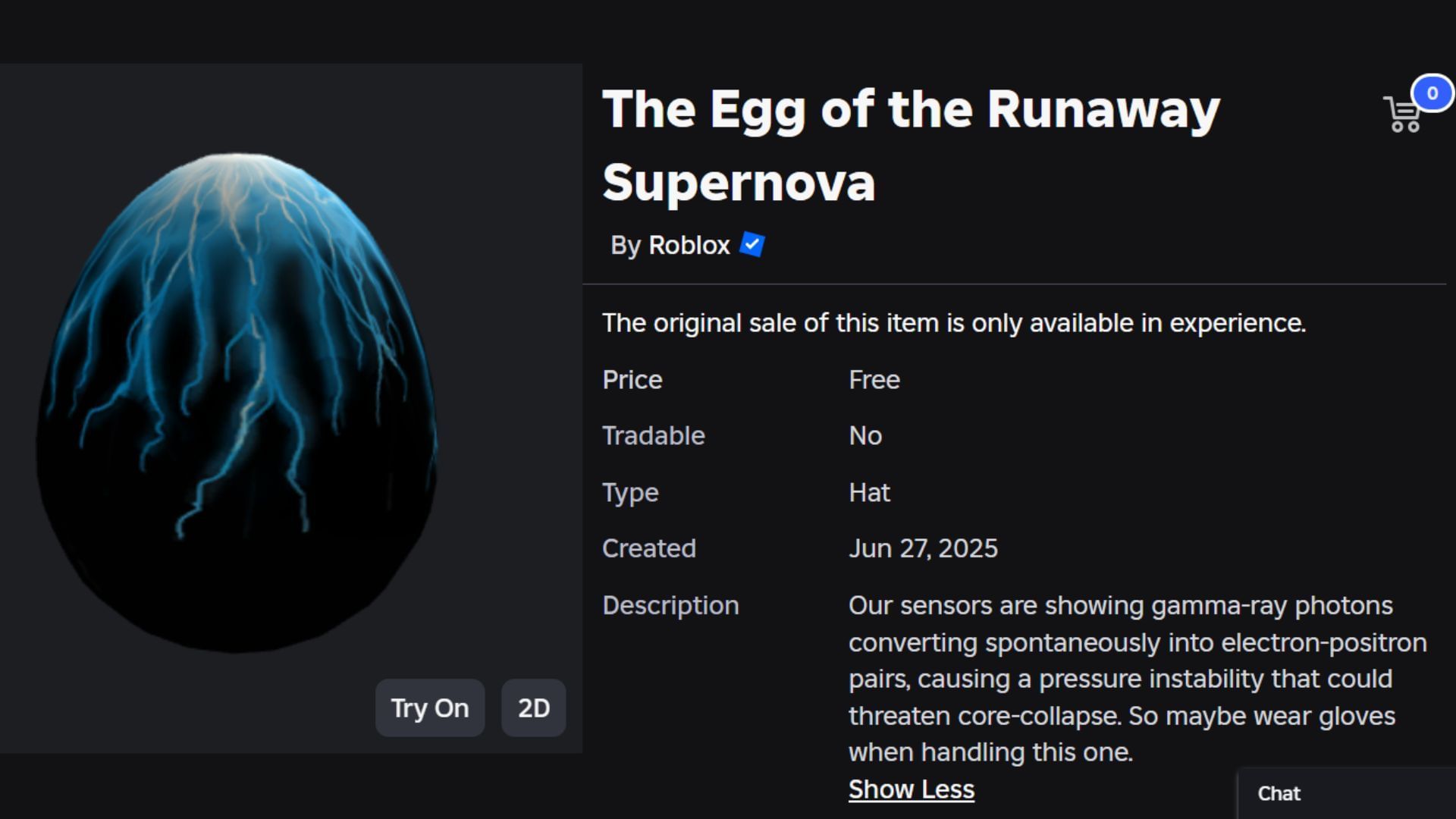Click the Type label
Screen dimensions: 1456x819
tap(630, 492)
